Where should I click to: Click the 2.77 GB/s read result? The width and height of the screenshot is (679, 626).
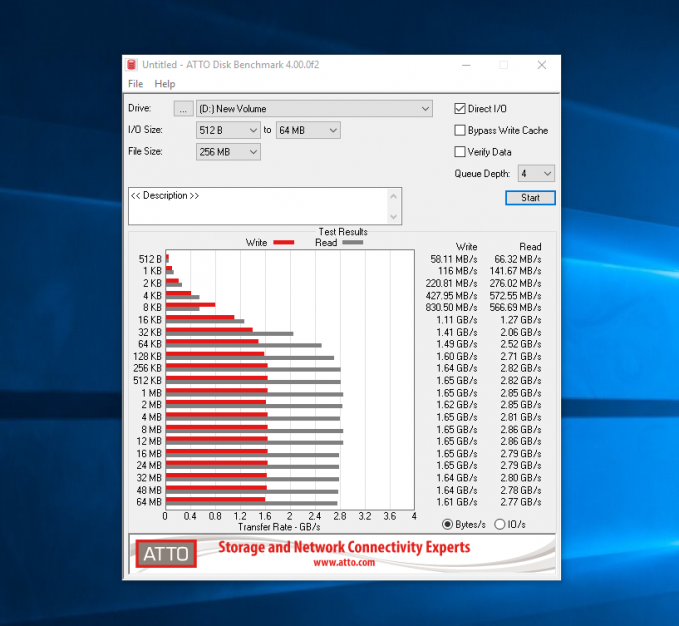coord(521,502)
